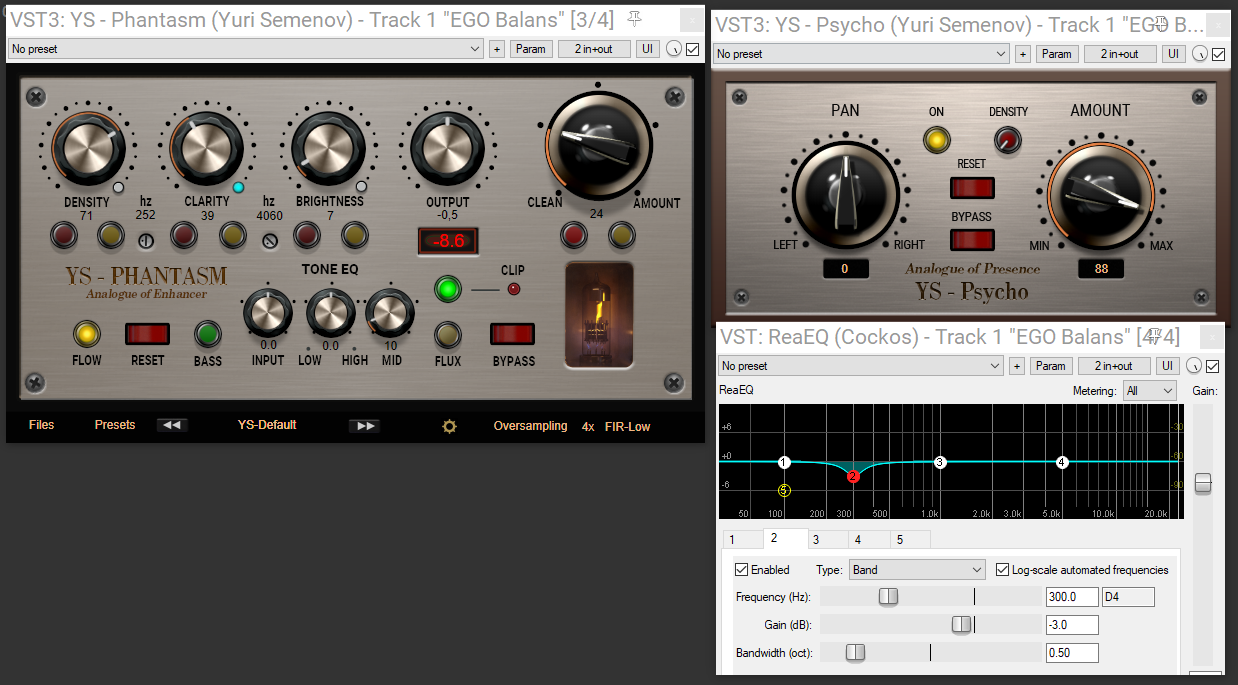Select band point 3 in ReaEQ graph
Viewport: 1238px width, 685px height.
(x=940, y=462)
